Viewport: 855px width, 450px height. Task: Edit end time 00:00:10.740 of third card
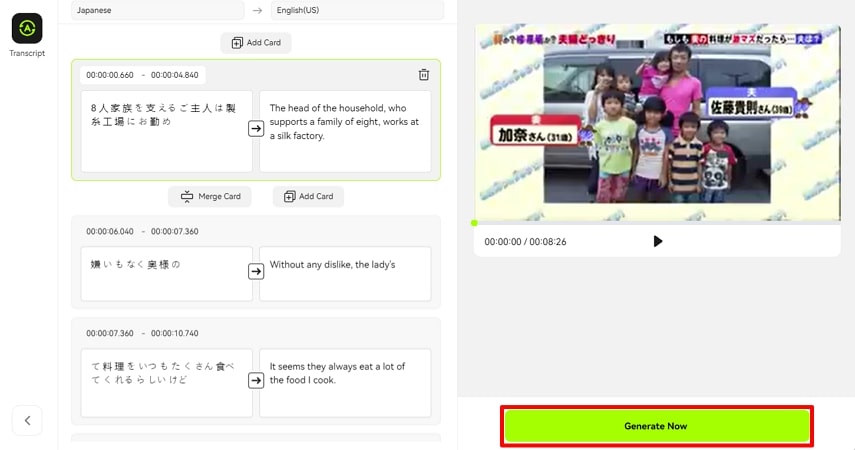tap(175, 333)
